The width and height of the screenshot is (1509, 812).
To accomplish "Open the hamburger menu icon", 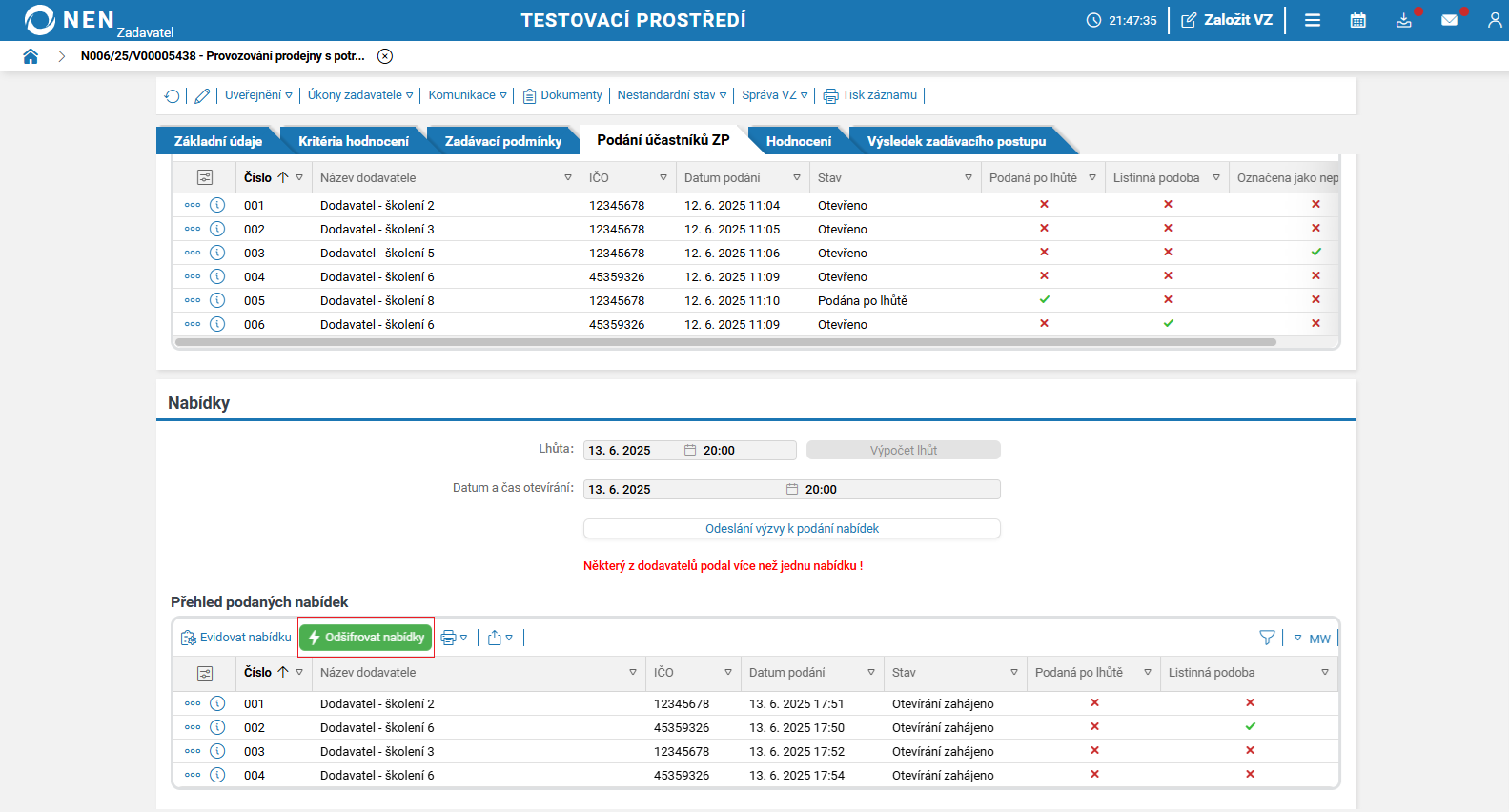I will pyautogui.click(x=1313, y=20).
